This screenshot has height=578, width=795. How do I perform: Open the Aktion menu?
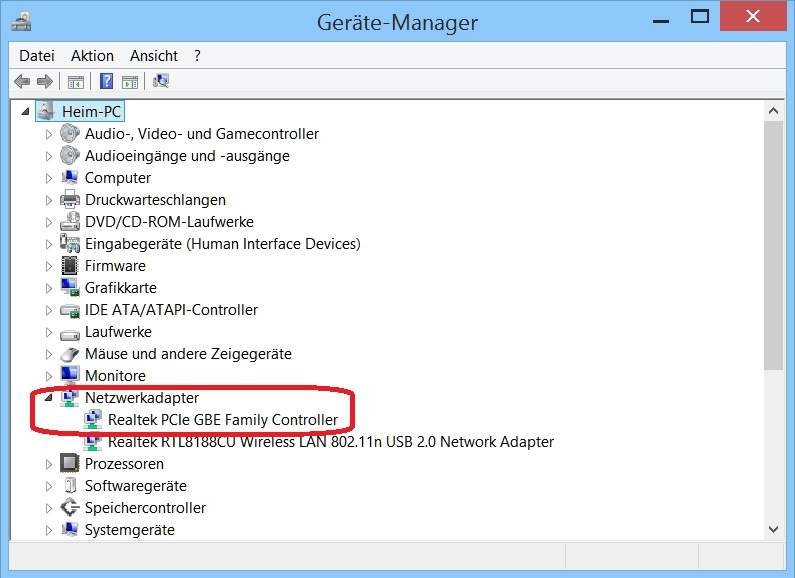point(92,56)
